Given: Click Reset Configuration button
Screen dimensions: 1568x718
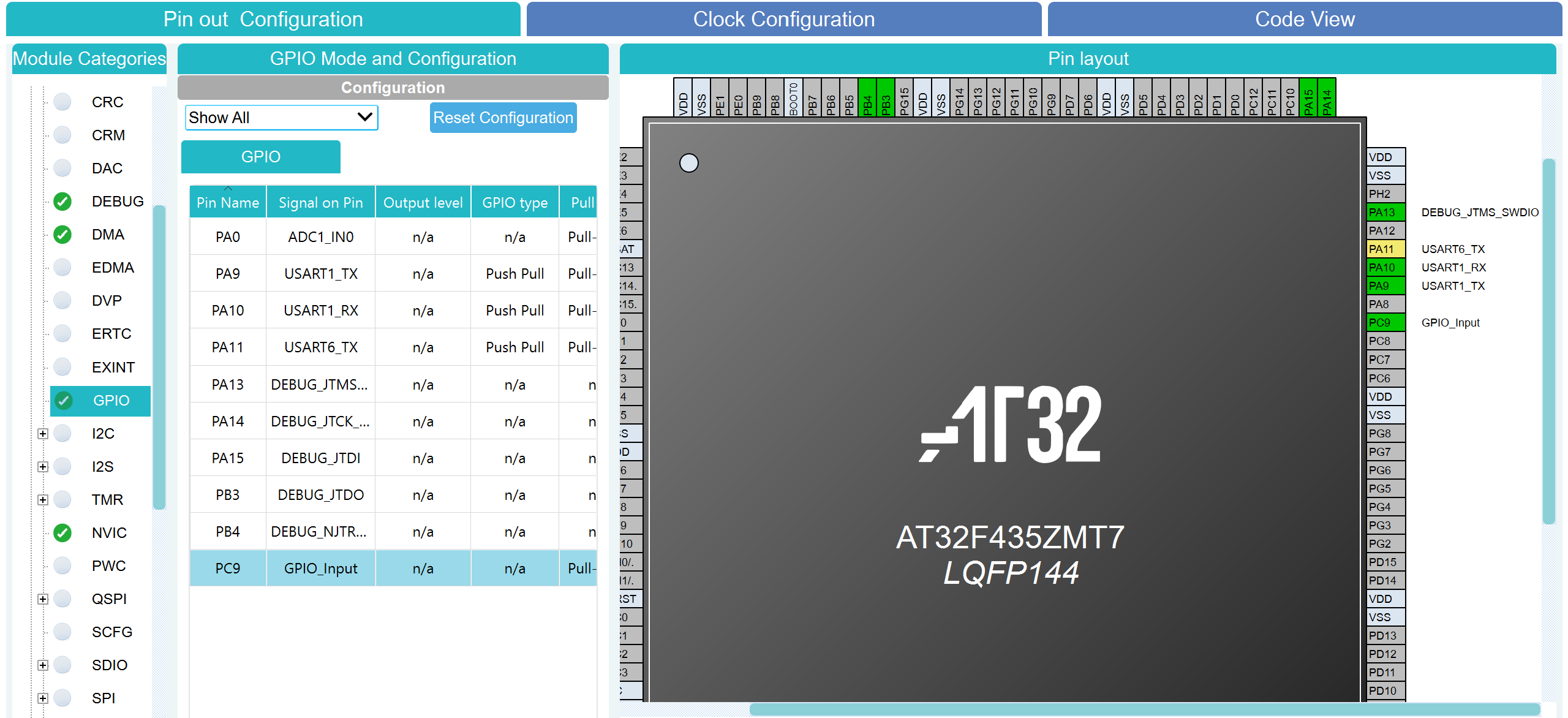Looking at the screenshot, I should pos(503,118).
